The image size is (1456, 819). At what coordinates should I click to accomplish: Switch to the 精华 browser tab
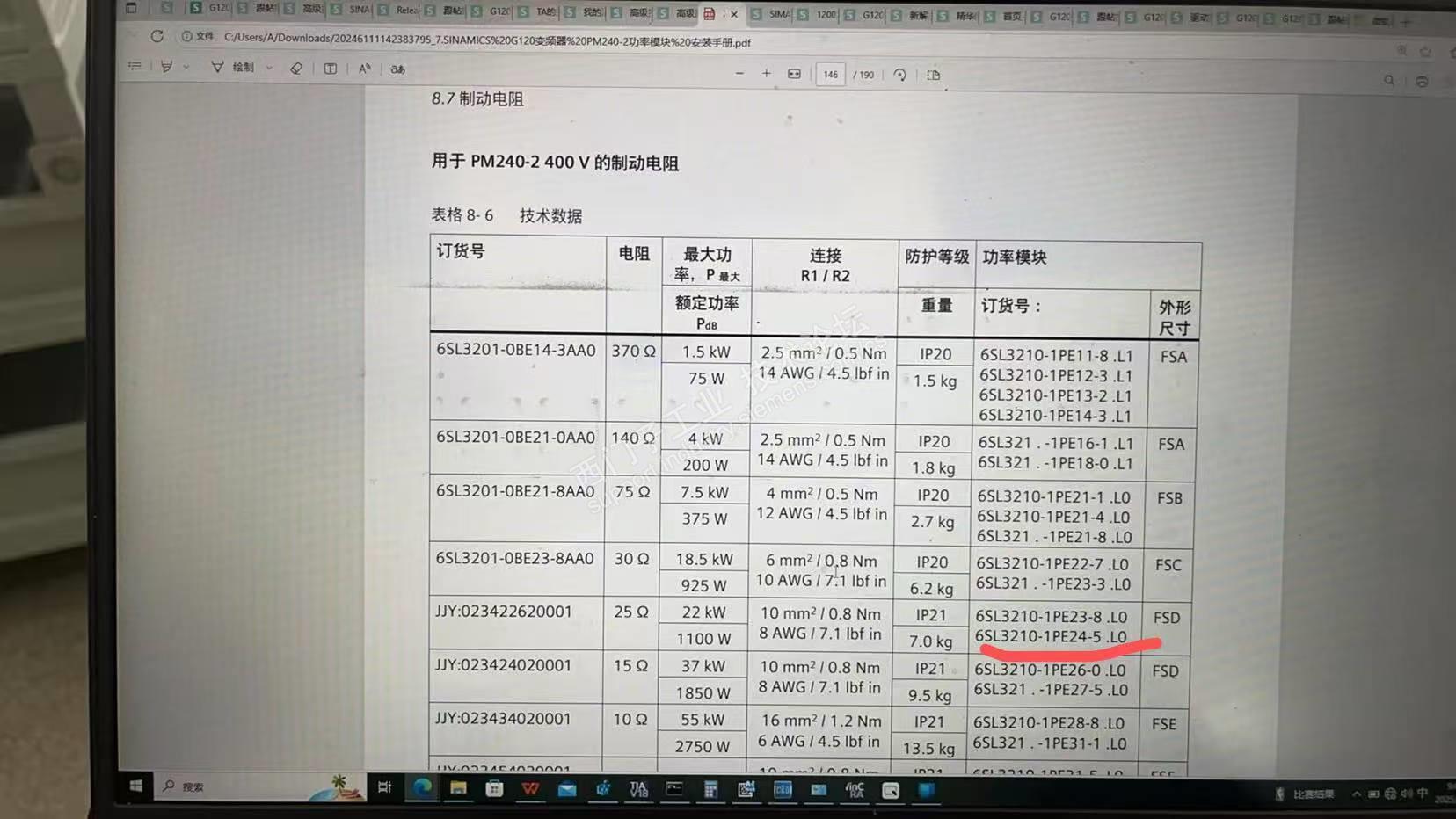coord(957,16)
